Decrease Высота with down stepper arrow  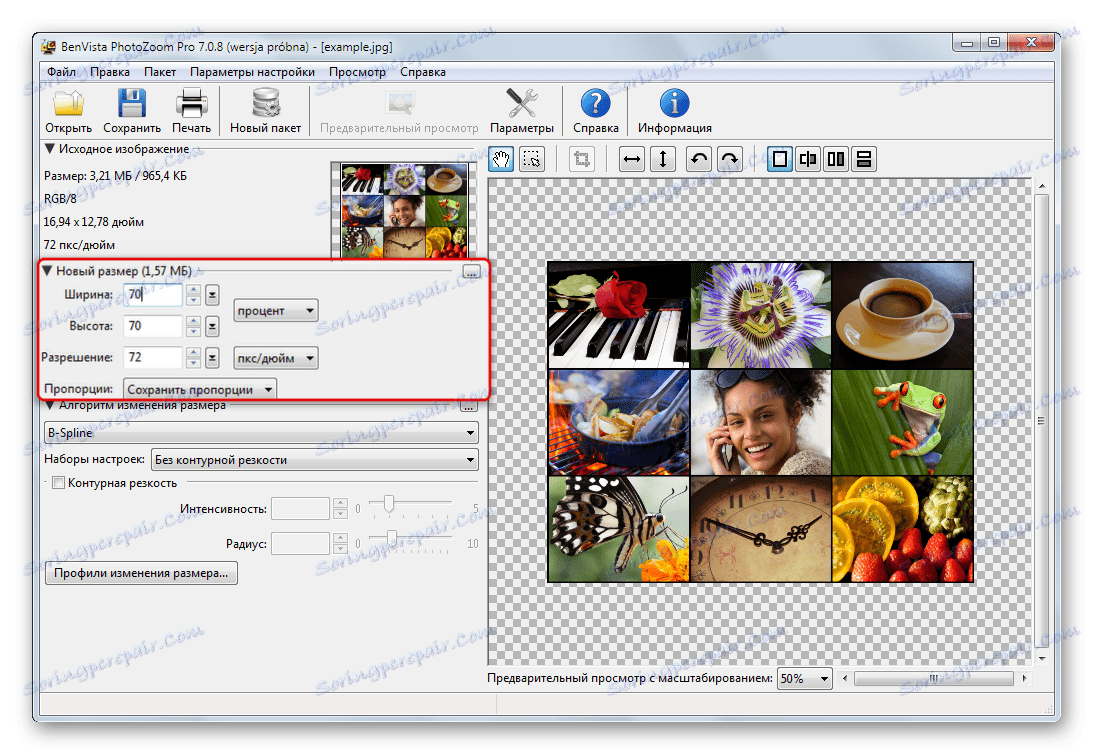(193, 331)
